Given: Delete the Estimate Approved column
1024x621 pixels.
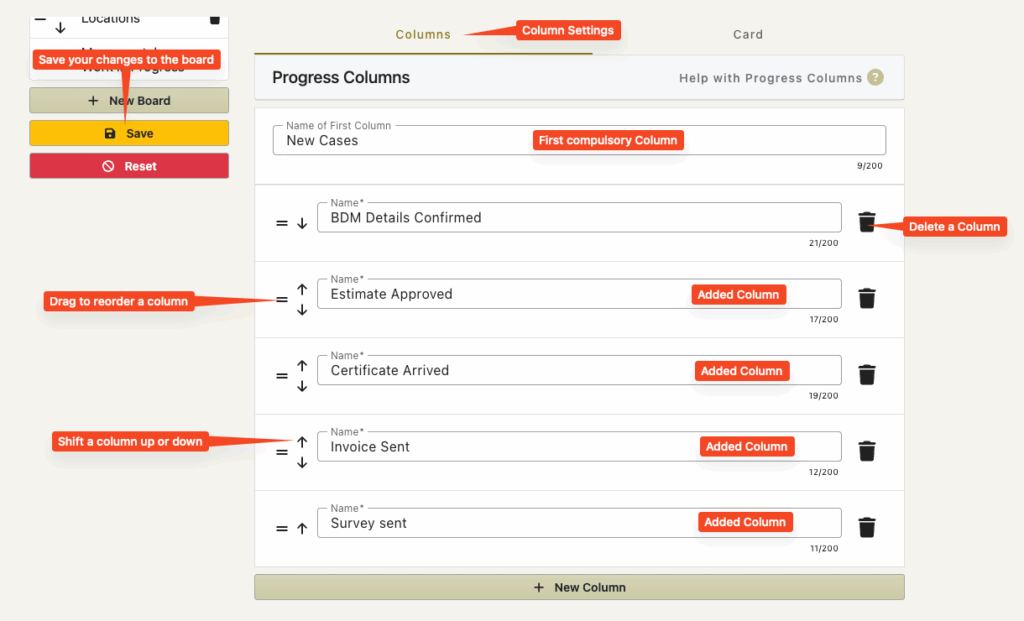Looking at the screenshot, I should tap(867, 298).
